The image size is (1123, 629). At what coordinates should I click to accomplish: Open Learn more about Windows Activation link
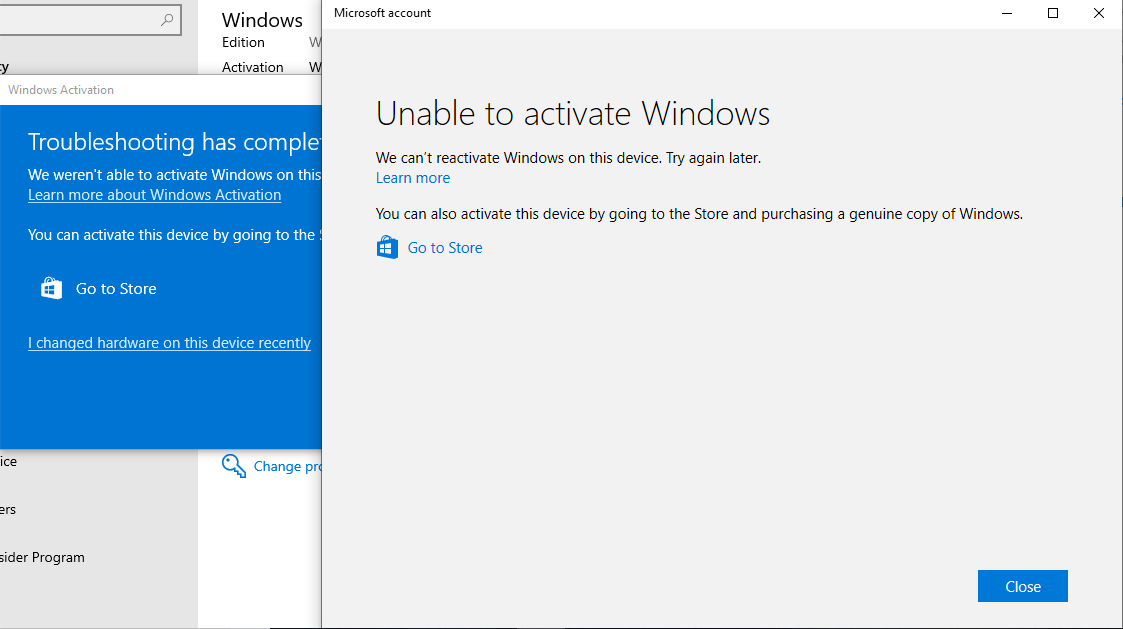tap(155, 195)
